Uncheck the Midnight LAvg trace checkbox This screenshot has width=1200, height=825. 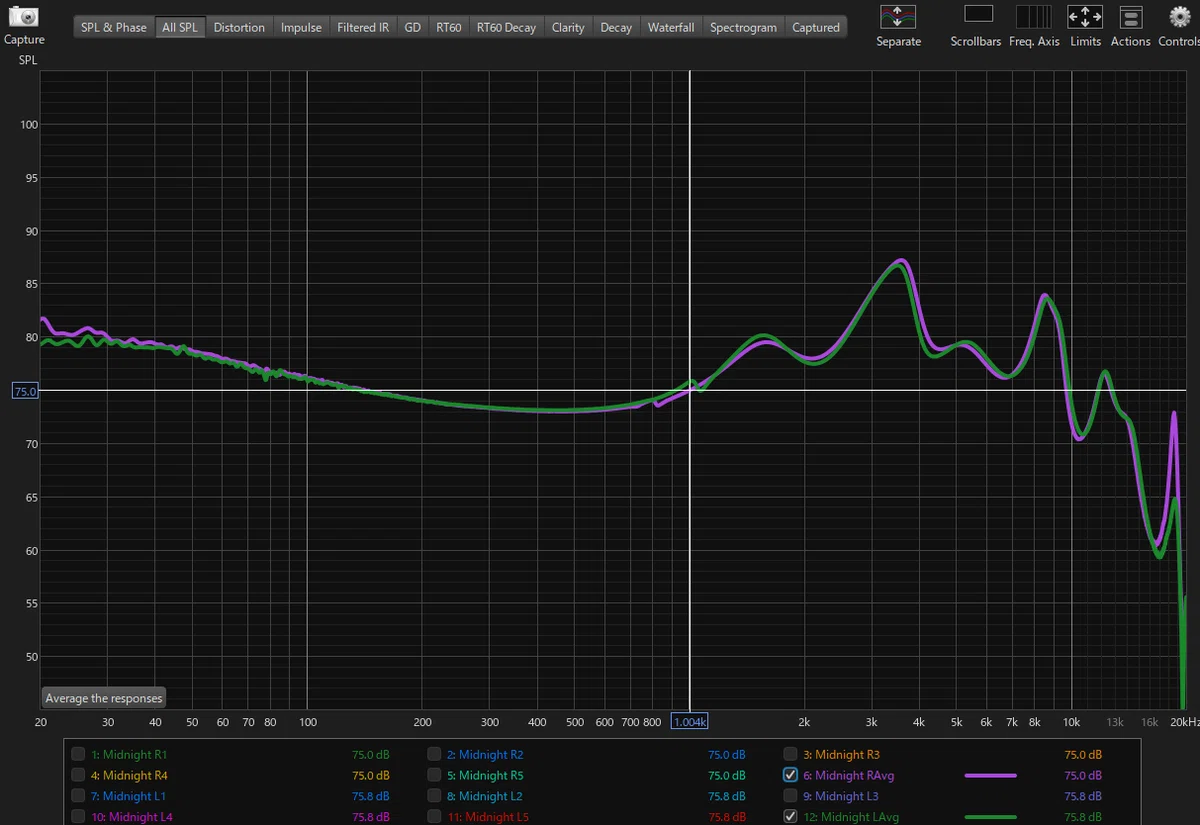791,817
